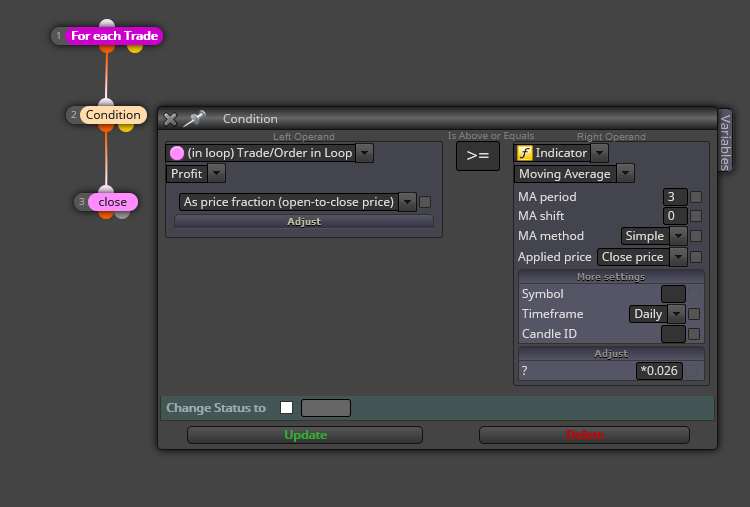Pin the Condition panel with pushpin icon
The height and width of the screenshot is (507, 750).
tap(194, 119)
